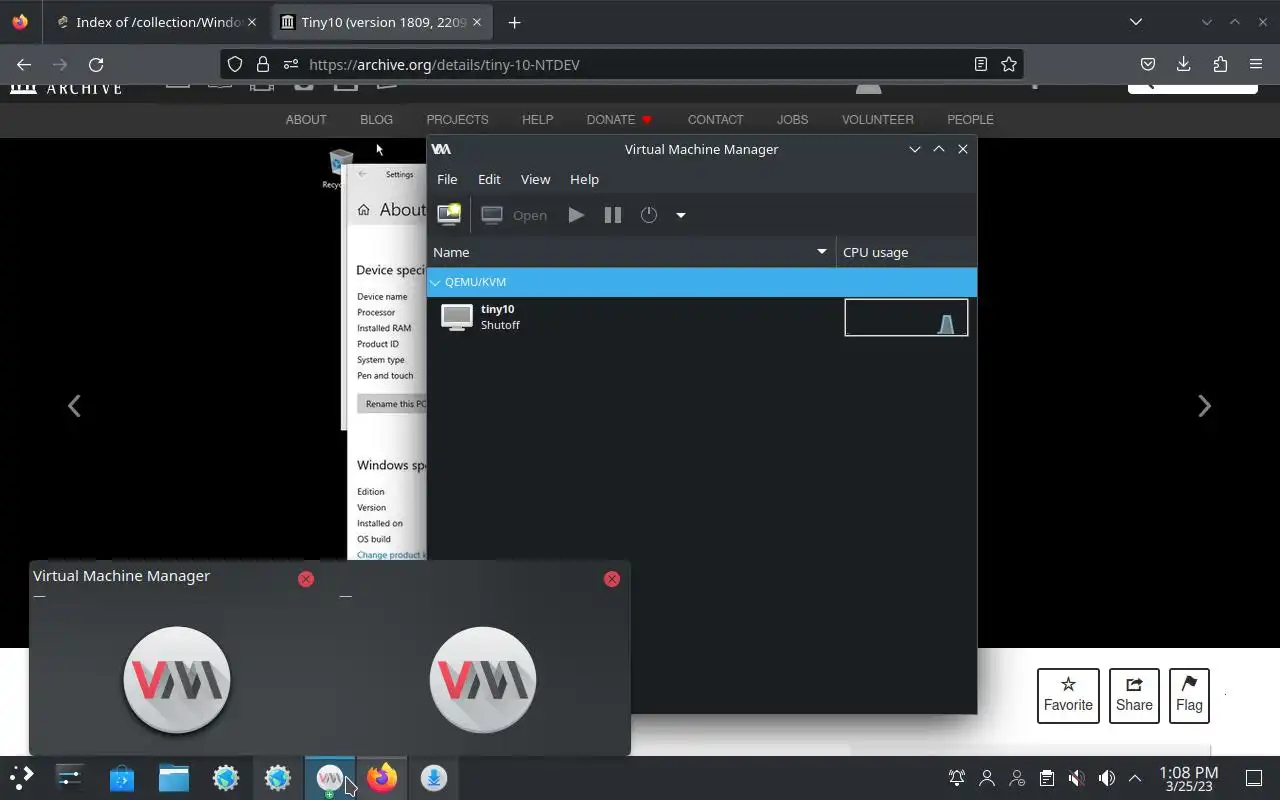Open the Dolphin file manager from taskbar

coord(174,777)
